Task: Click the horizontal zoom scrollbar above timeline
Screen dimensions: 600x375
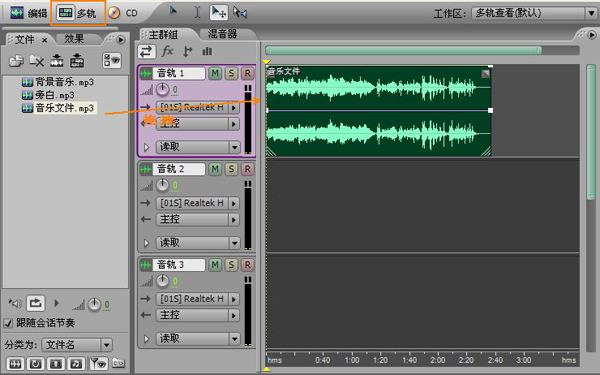Action: (403, 50)
